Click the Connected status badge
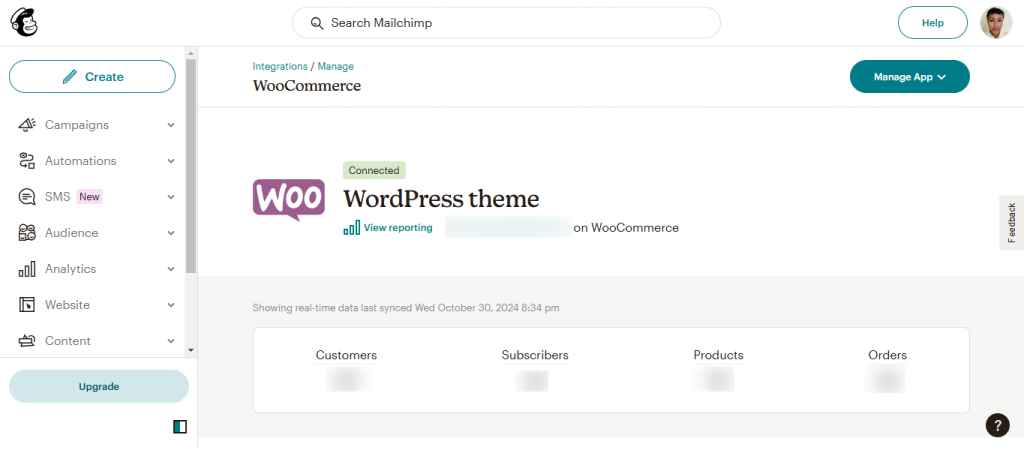 click(374, 171)
